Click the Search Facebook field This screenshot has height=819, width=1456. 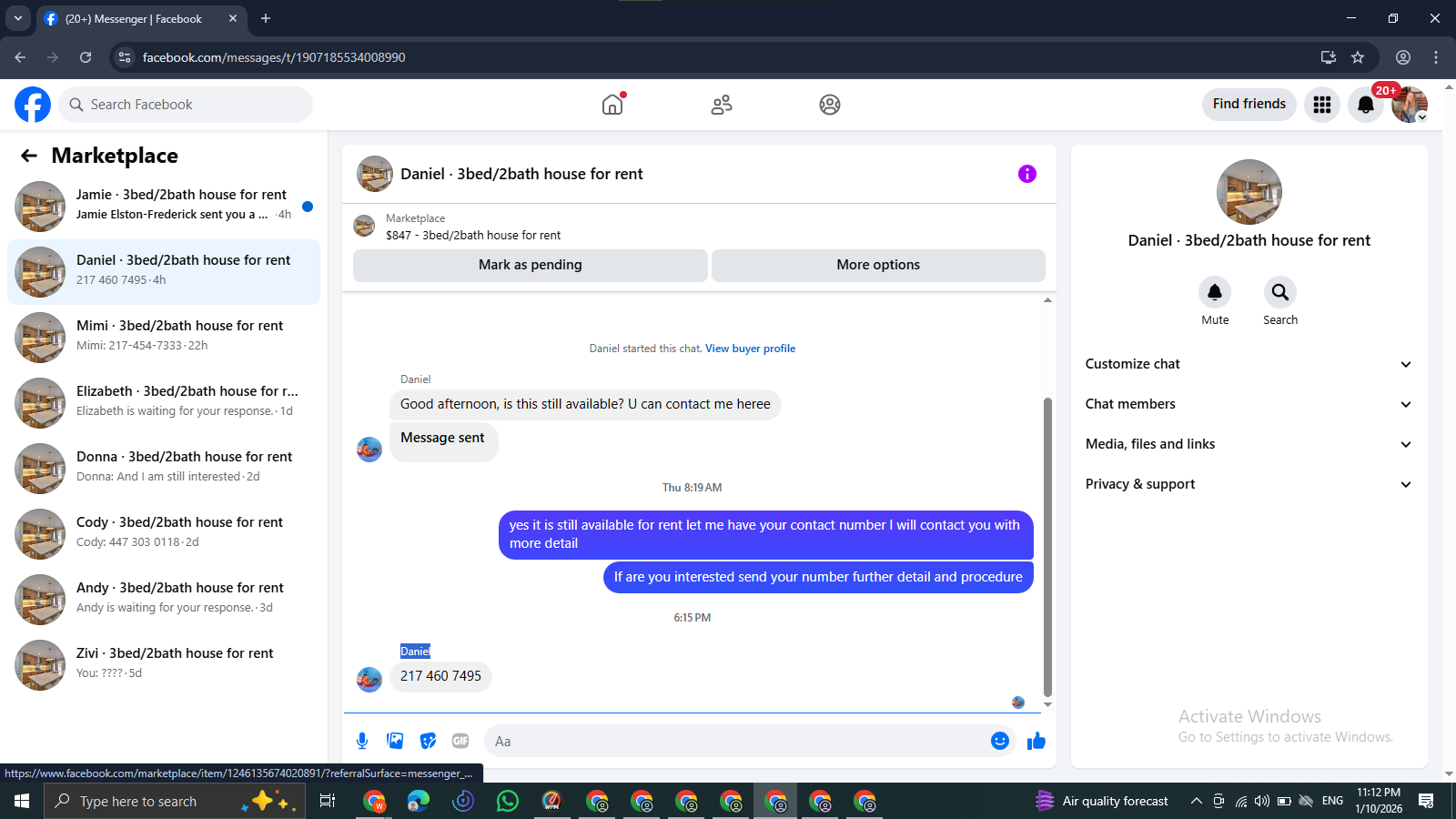186,105
